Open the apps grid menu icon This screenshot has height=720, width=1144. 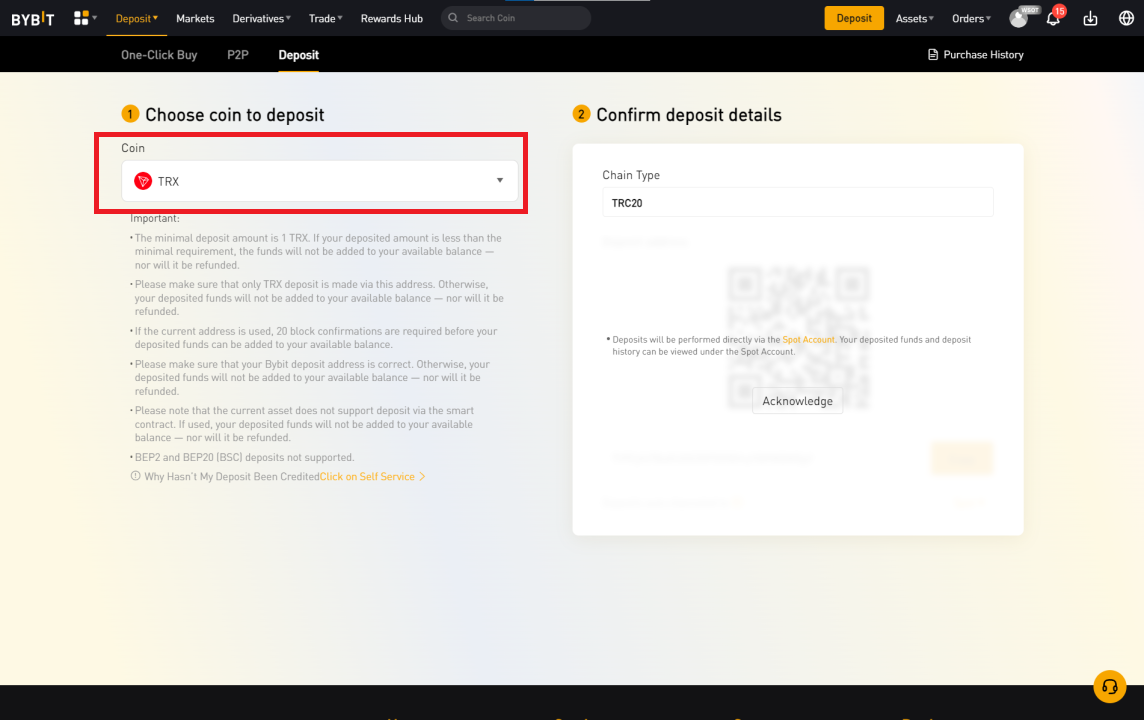(81, 18)
